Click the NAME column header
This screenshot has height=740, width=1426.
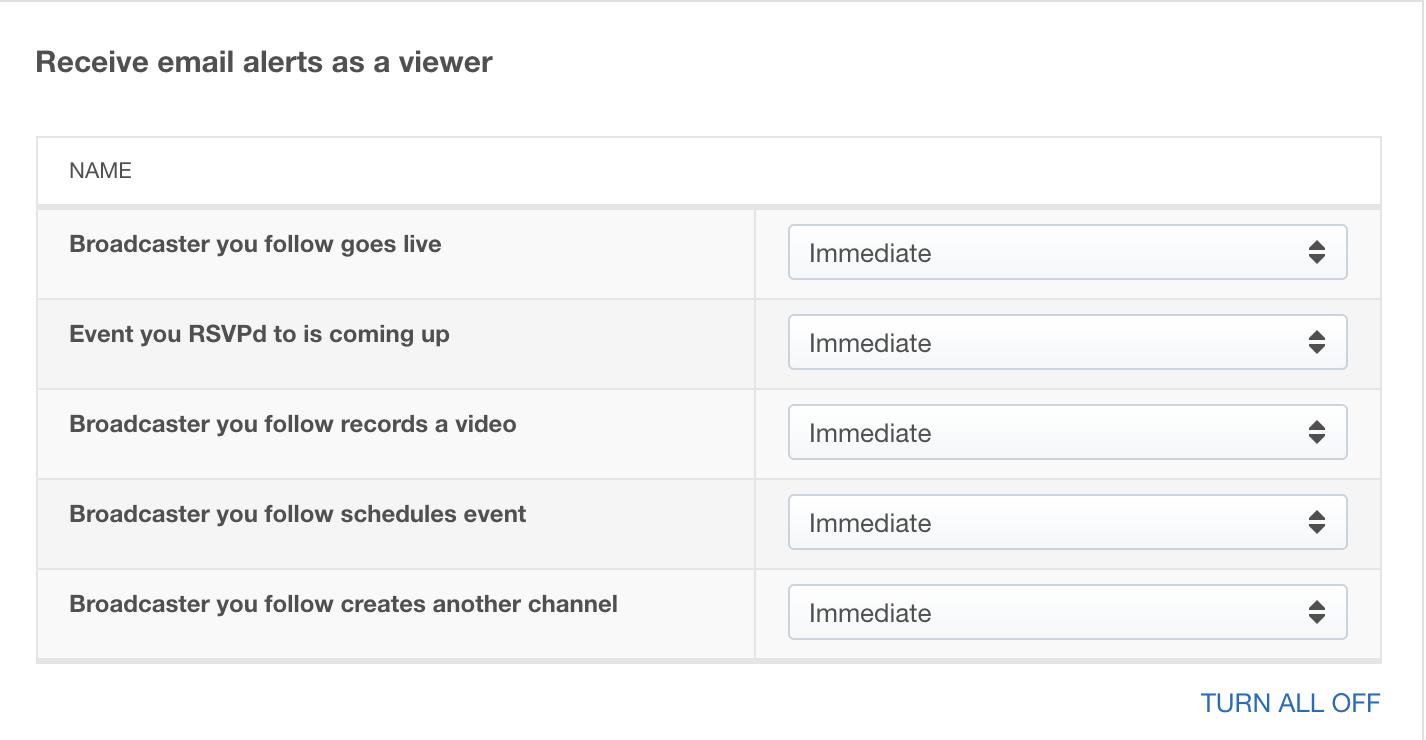(100, 171)
